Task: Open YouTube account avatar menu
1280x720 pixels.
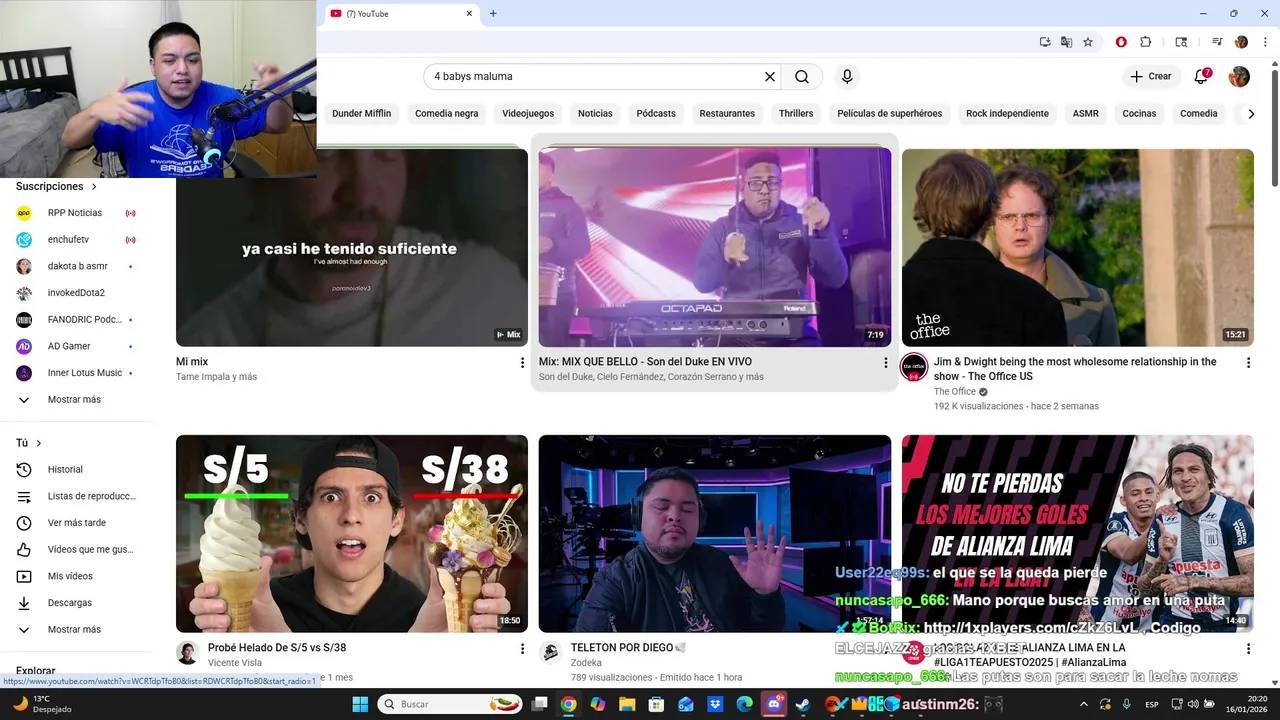Action: click(1239, 77)
